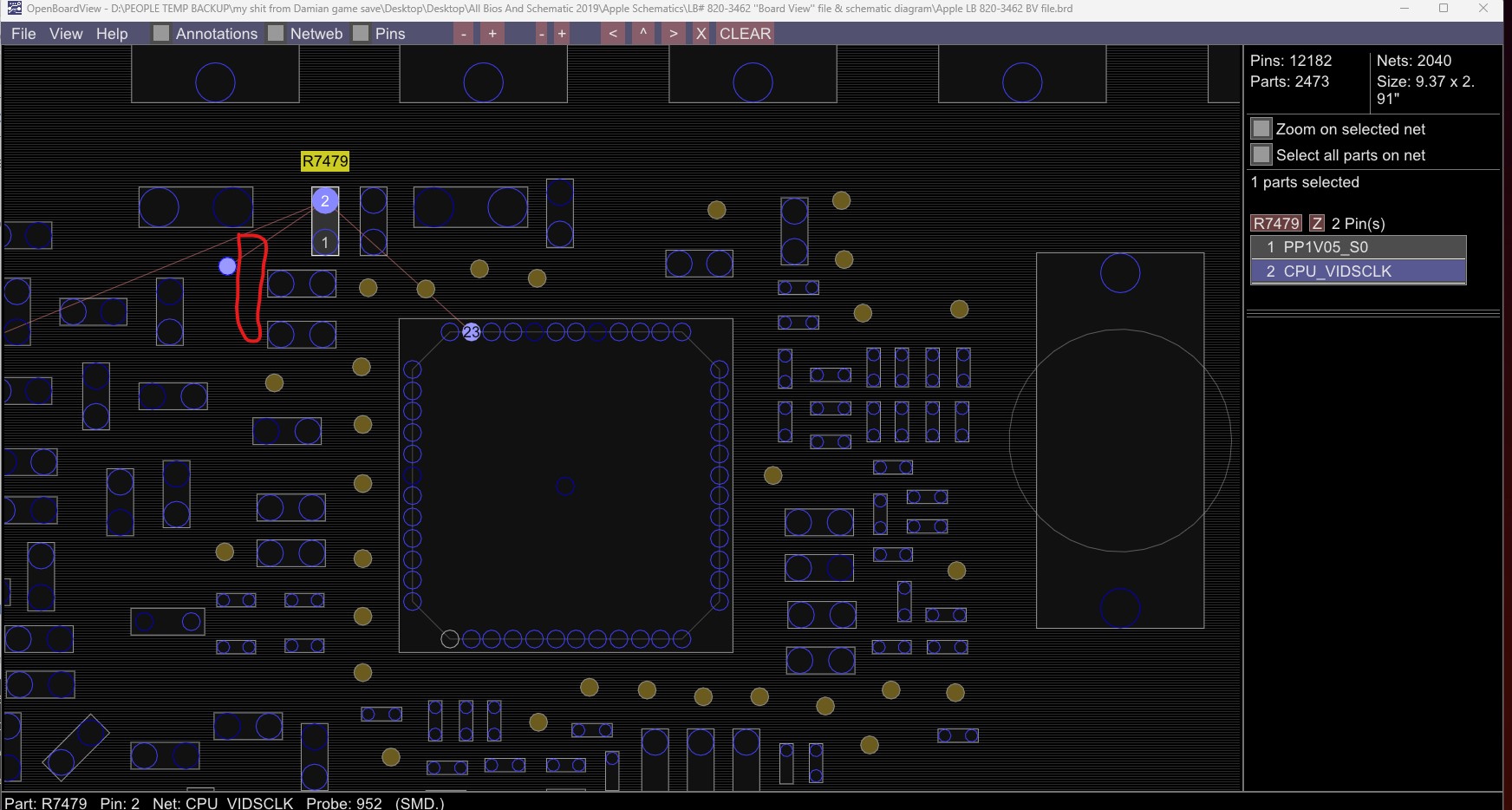Click 'Probe: 952' in status bar
This screenshot has width=1512, height=810.
pos(344,802)
